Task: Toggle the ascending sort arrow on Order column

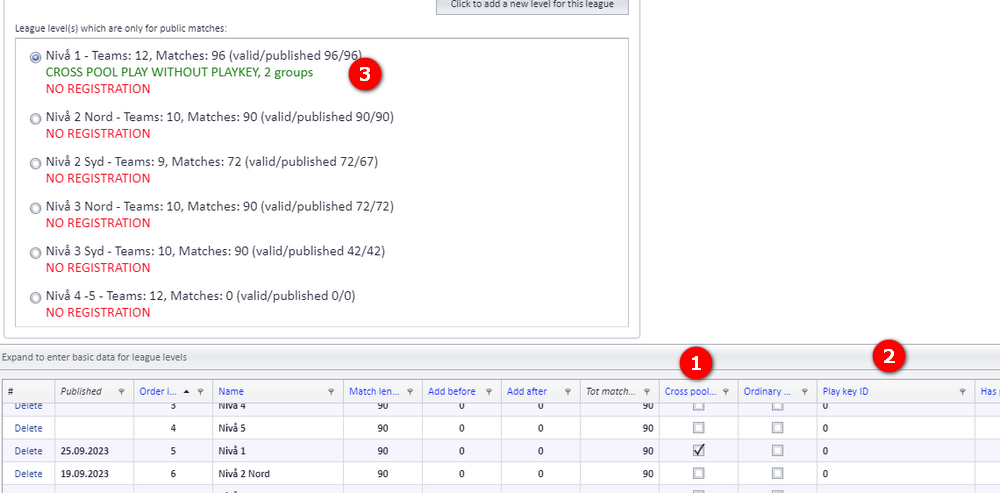Action: (x=187, y=392)
